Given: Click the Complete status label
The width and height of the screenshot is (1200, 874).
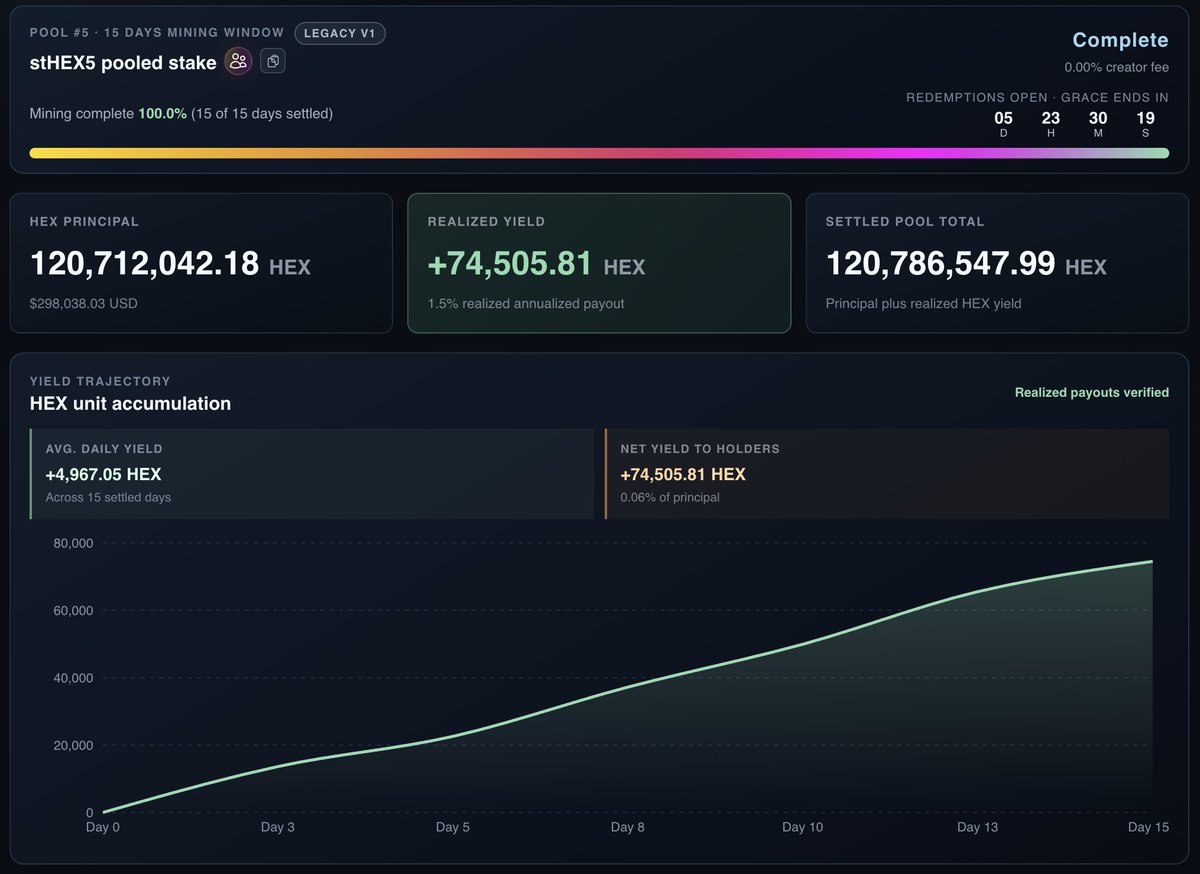Looking at the screenshot, I should (1120, 40).
